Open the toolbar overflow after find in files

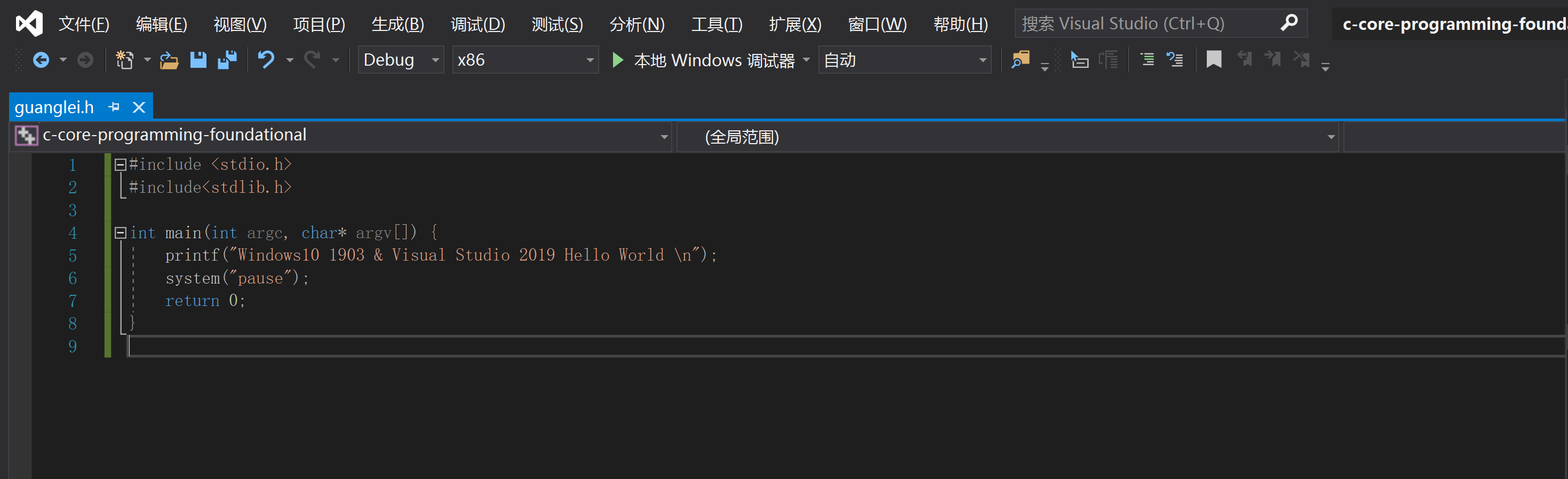[1045, 67]
